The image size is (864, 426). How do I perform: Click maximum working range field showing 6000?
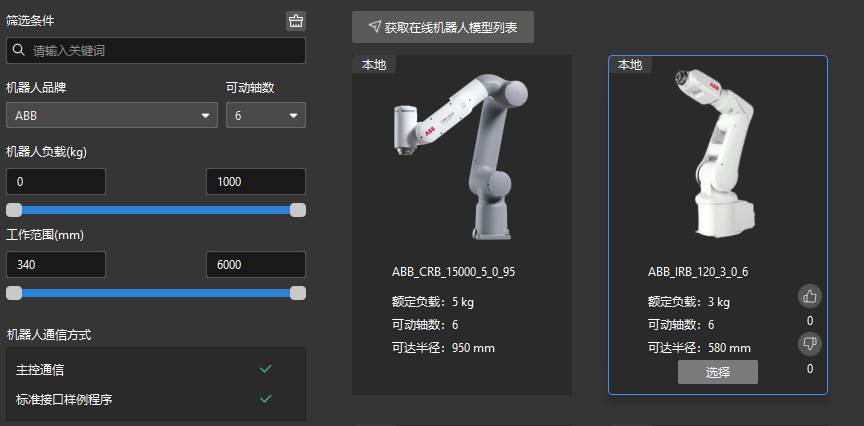point(256,265)
